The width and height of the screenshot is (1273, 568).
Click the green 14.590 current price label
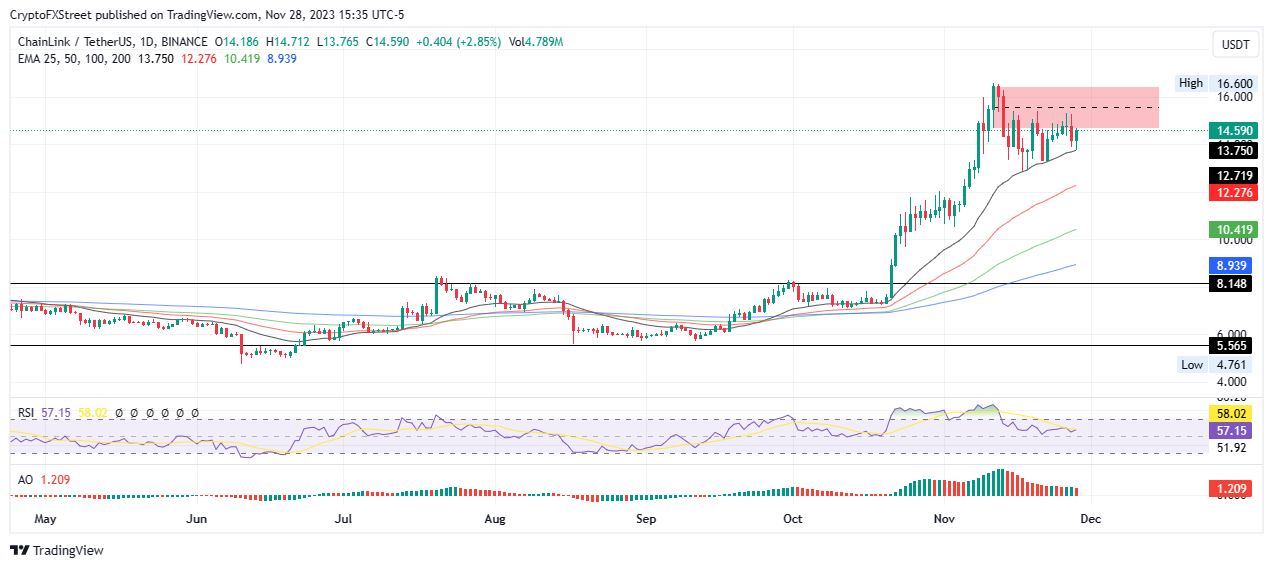[x=1231, y=131]
